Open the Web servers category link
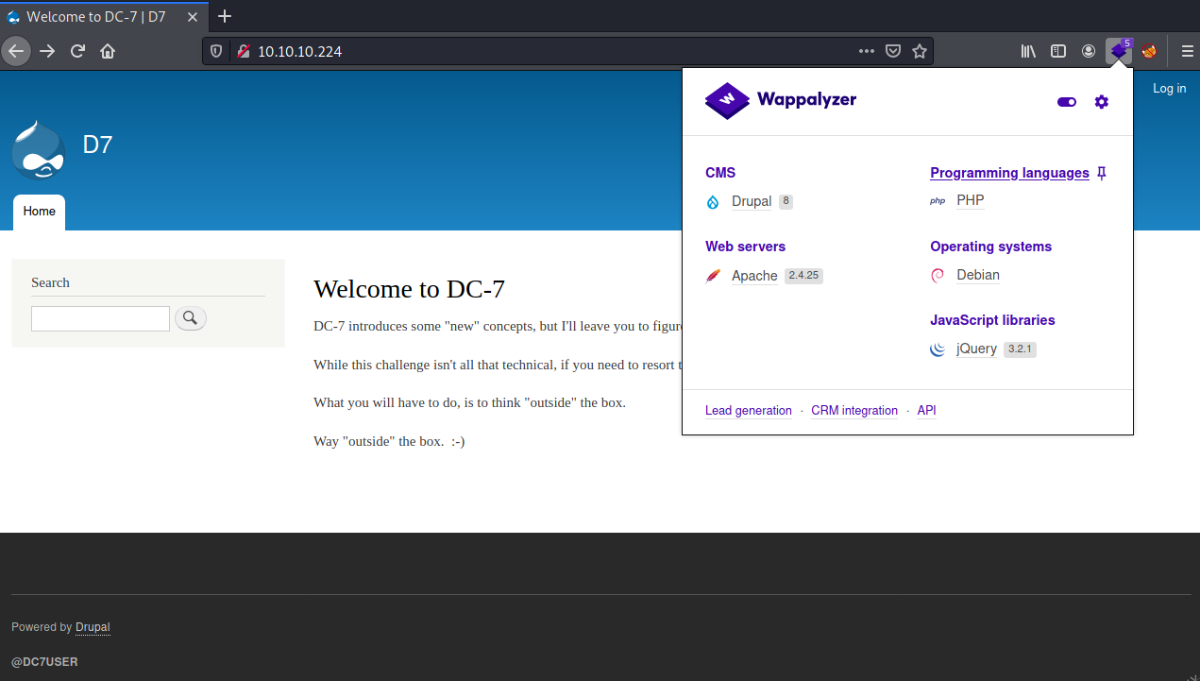 coord(745,247)
